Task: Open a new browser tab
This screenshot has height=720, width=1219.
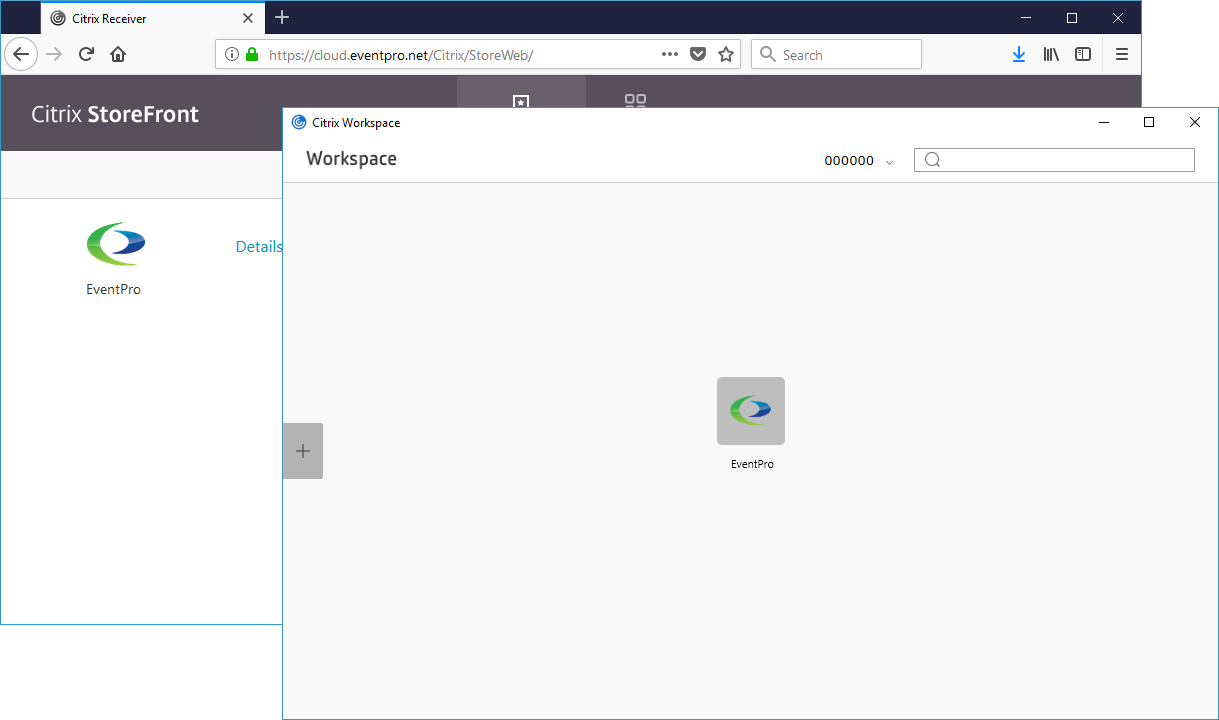Action: pyautogui.click(x=282, y=17)
